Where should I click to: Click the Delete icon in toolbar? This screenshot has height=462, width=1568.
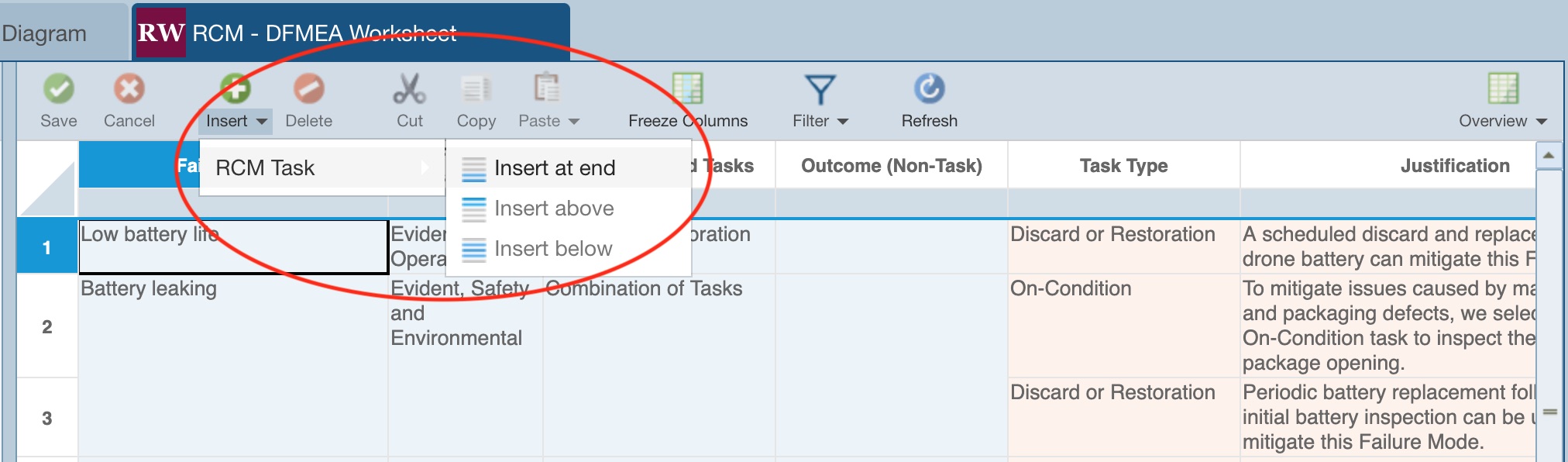tap(308, 89)
